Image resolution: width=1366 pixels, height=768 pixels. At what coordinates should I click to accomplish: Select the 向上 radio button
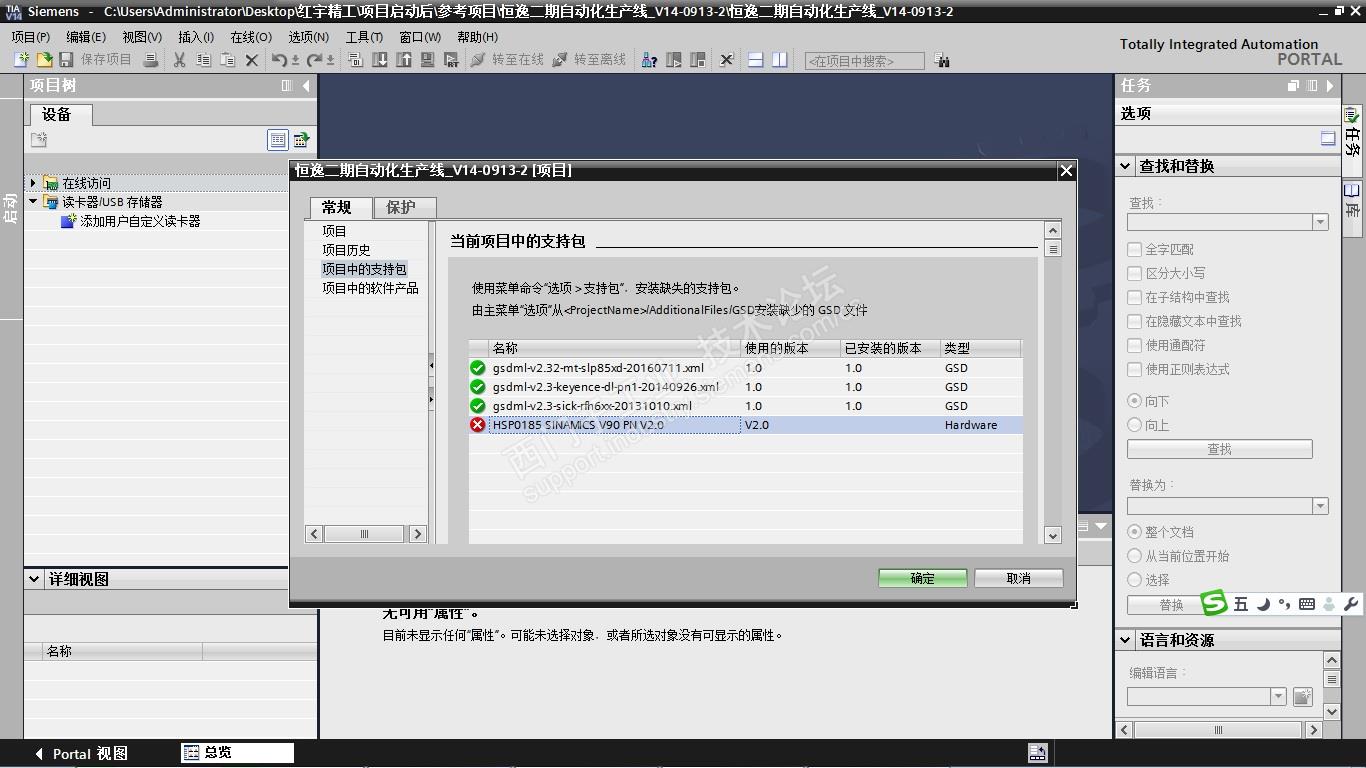coord(1135,425)
